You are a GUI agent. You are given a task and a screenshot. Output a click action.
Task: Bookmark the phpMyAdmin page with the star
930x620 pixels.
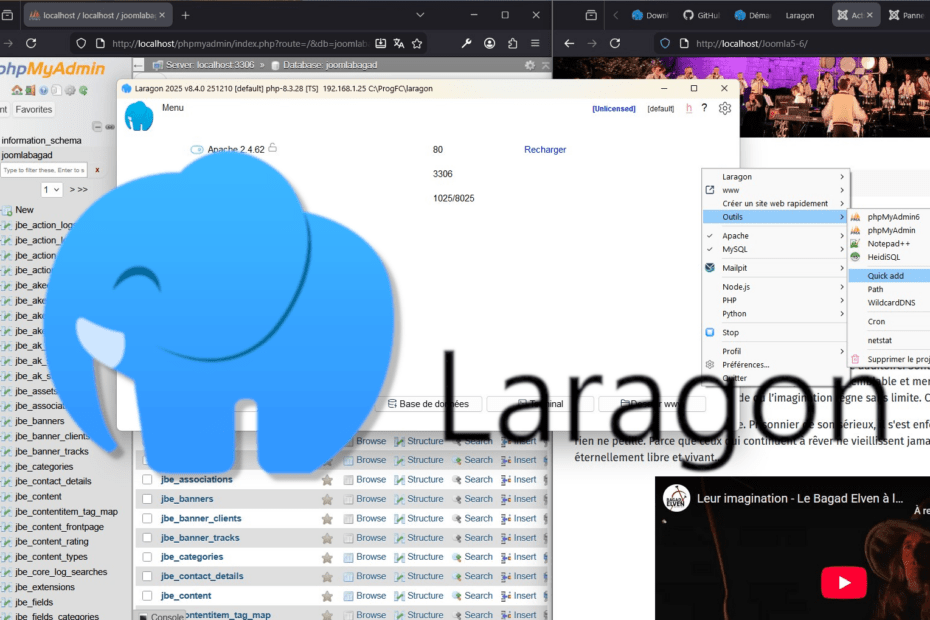417,44
